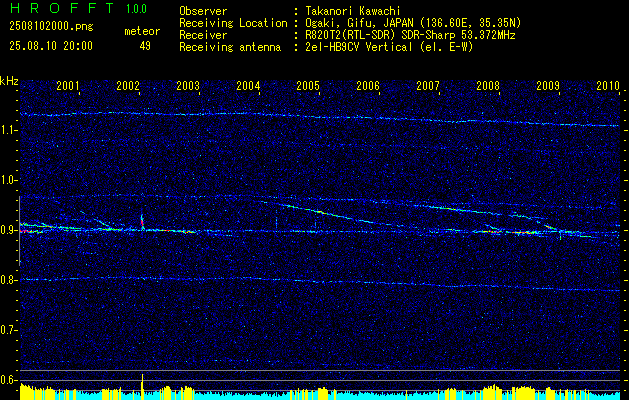Image resolution: width=629 pixels, height=400 pixels.
Task: Click the 2009 time axis label
Action: 548,85
